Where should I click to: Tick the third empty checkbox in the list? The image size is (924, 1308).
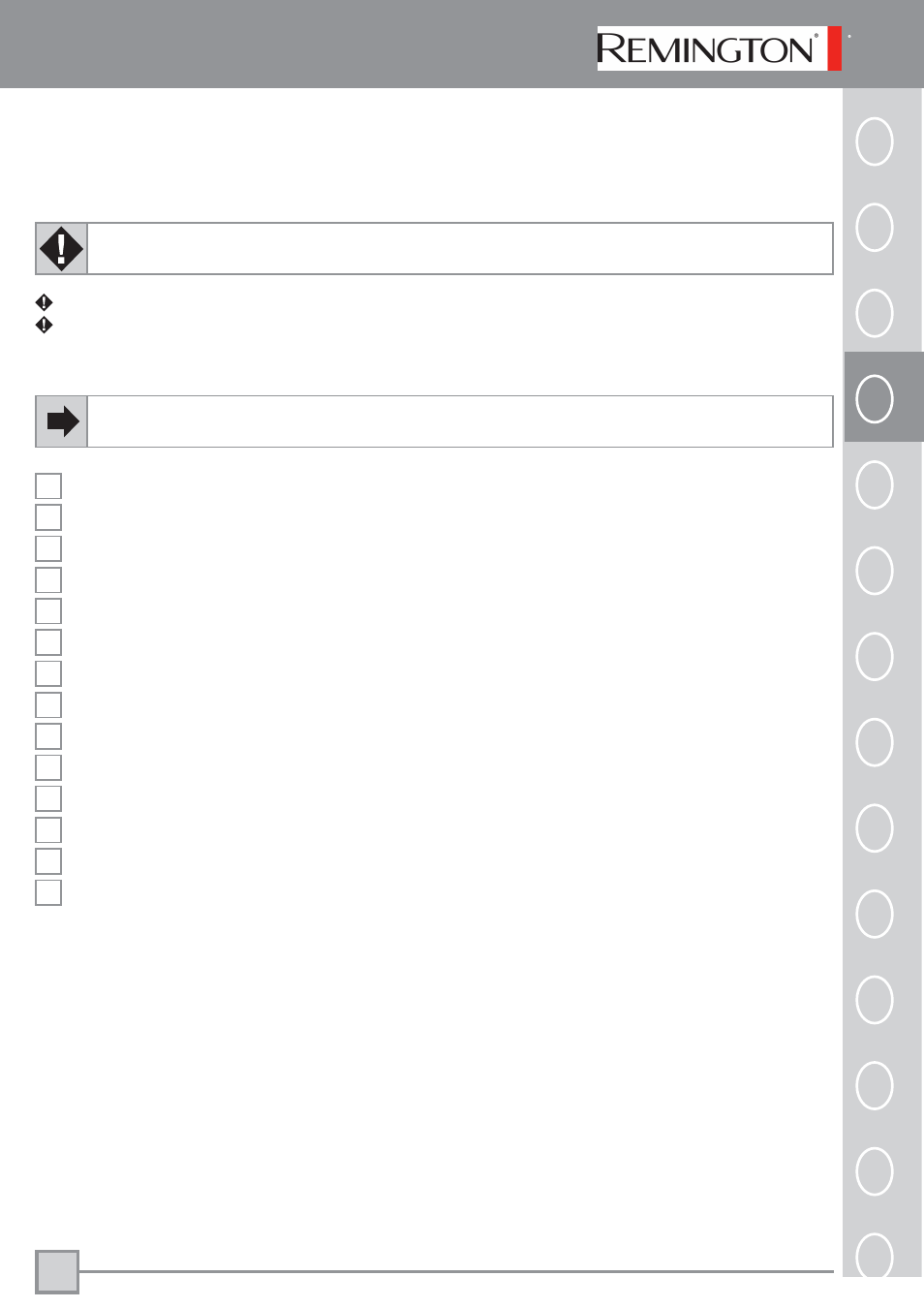(48, 548)
